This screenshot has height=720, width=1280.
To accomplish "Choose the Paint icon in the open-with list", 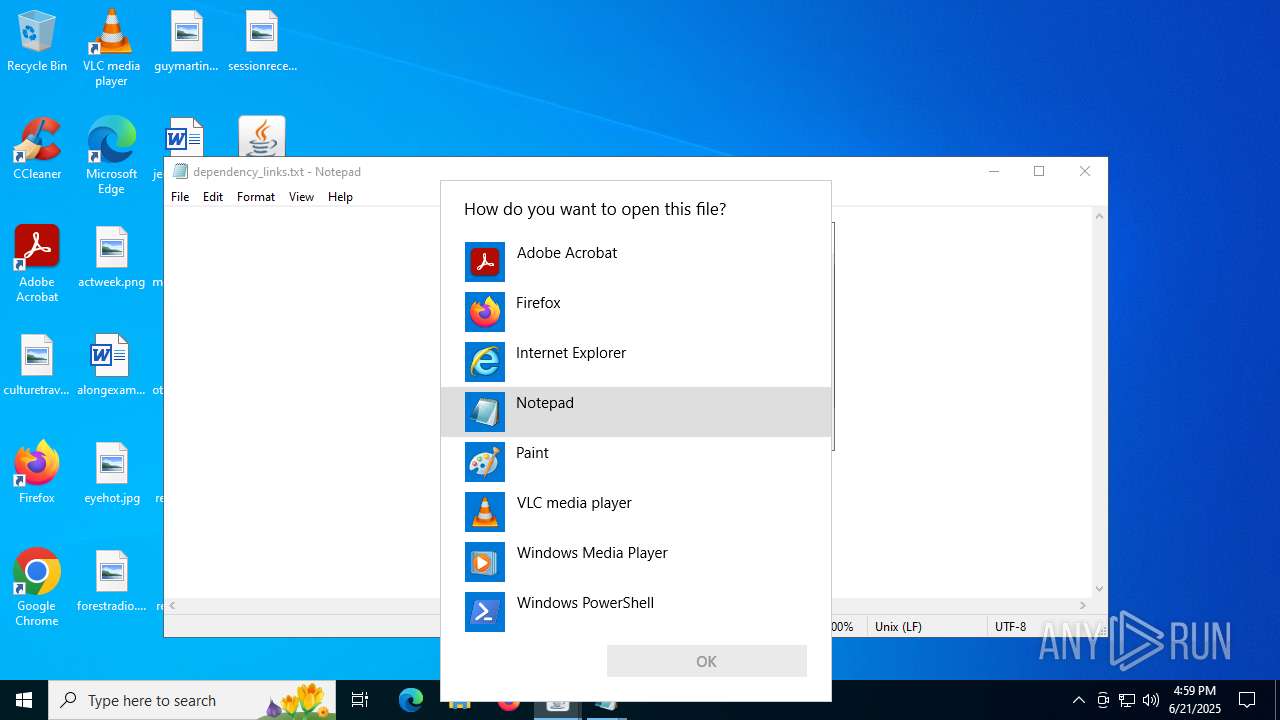I will point(485,462).
